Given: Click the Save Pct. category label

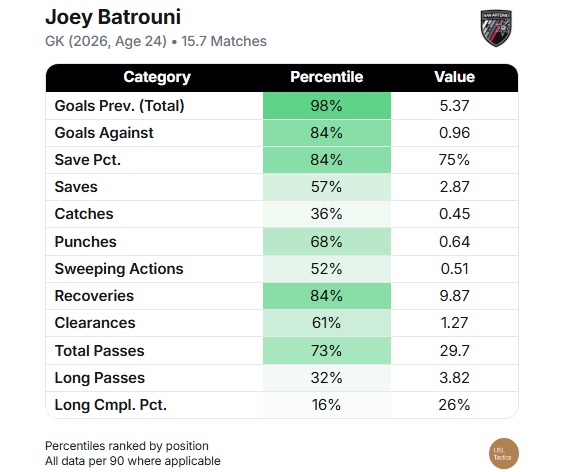Looking at the screenshot, I should (88, 160).
